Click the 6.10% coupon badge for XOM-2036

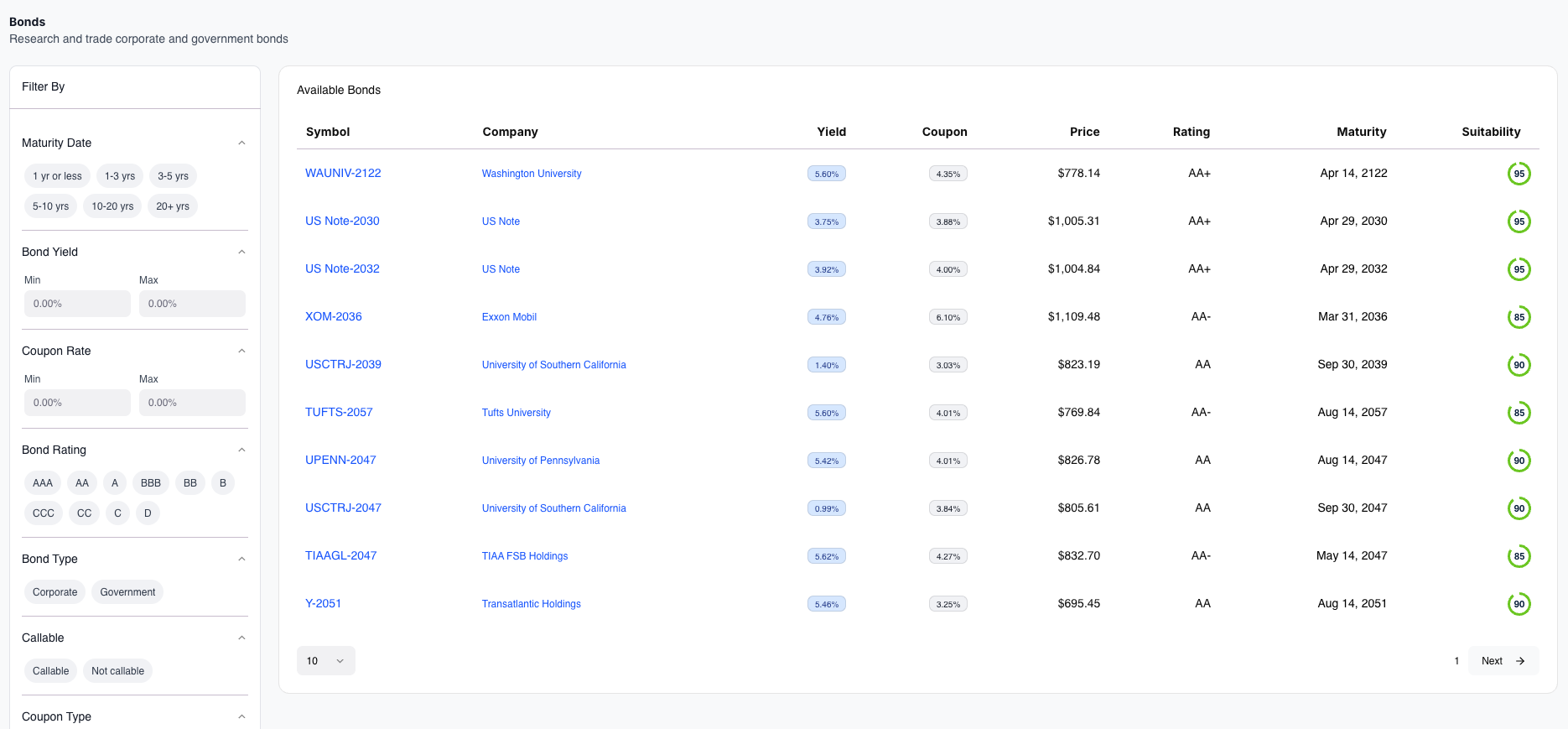tap(948, 317)
